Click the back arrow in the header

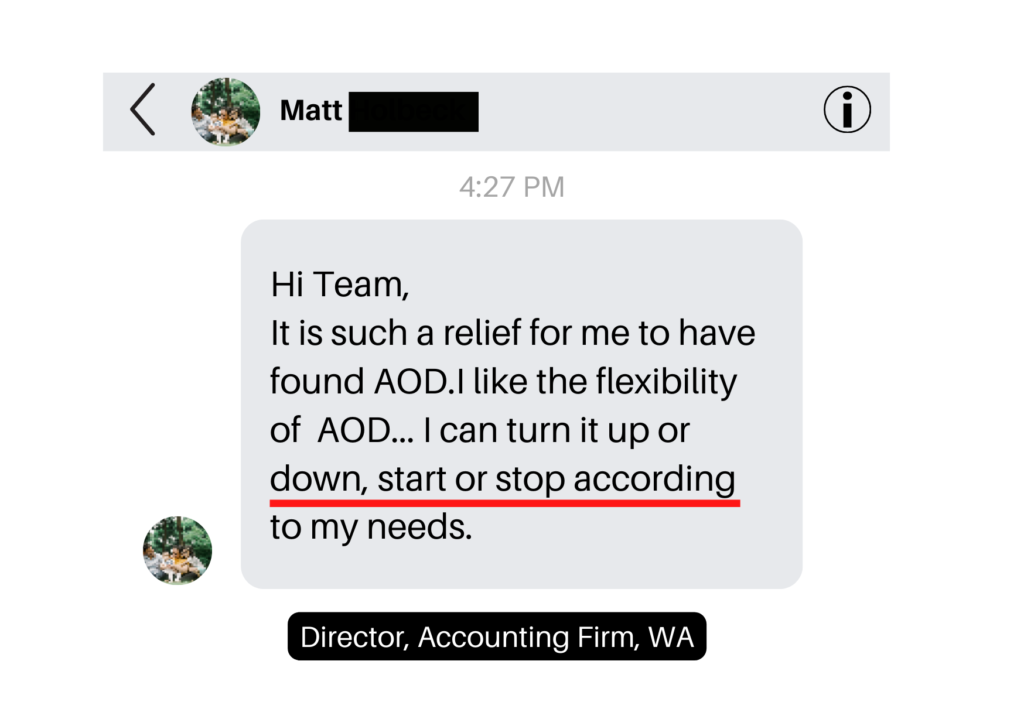tap(143, 110)
